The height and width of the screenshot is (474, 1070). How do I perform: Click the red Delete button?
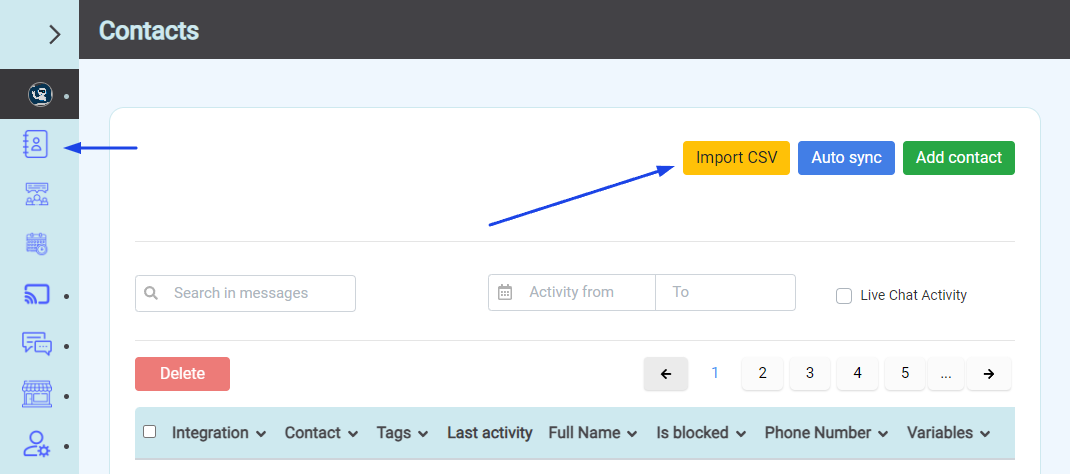click(x=182, y=374)
